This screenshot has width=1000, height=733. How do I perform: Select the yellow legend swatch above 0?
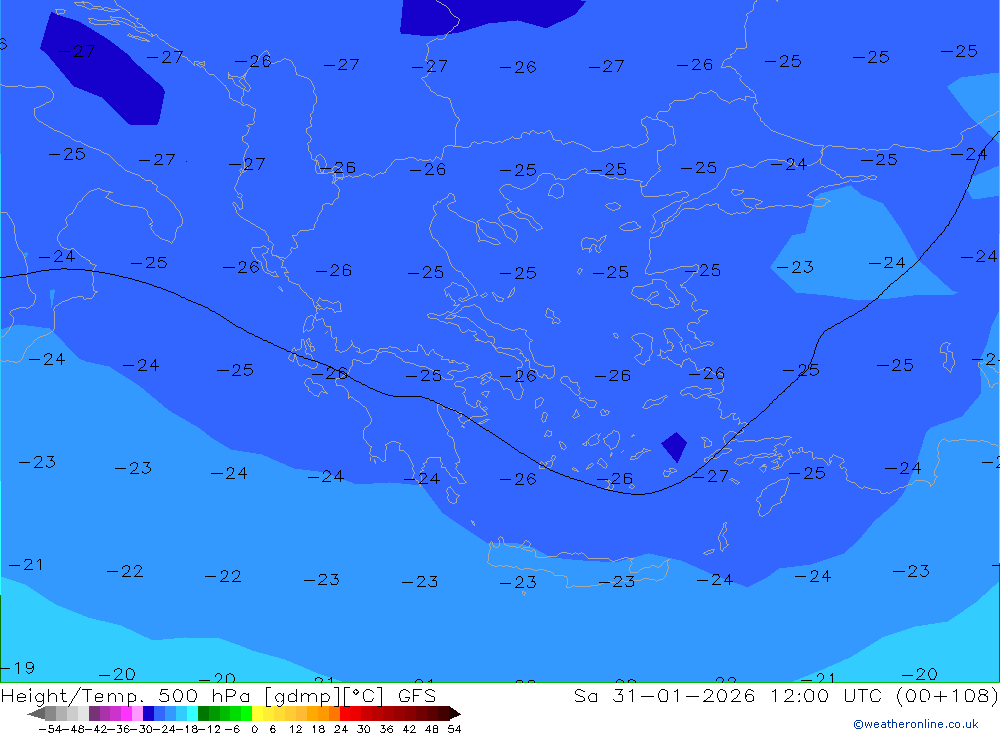[x=258, y=714]
